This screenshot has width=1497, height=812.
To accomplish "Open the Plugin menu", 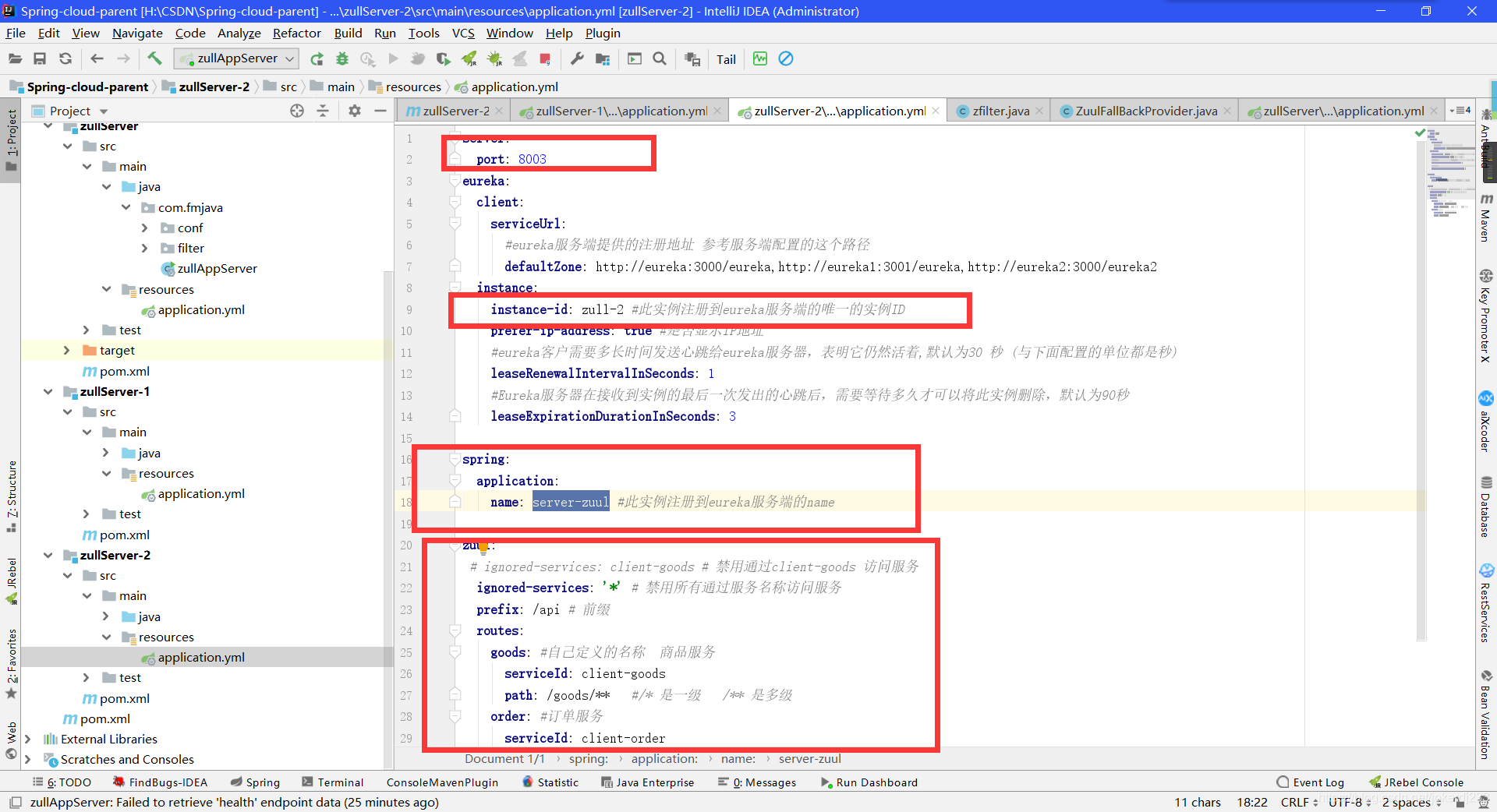I will tap(603, 33).
